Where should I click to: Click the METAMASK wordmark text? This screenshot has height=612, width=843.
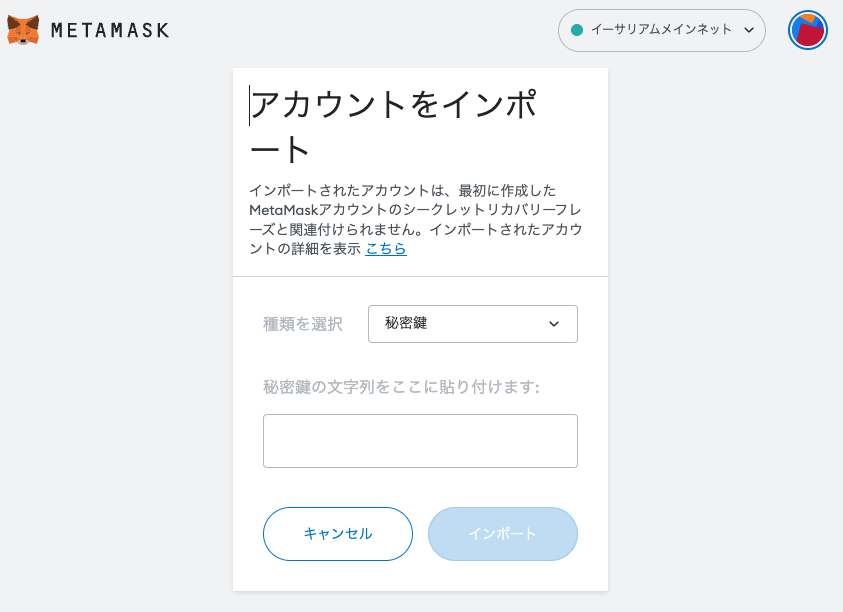110,31
